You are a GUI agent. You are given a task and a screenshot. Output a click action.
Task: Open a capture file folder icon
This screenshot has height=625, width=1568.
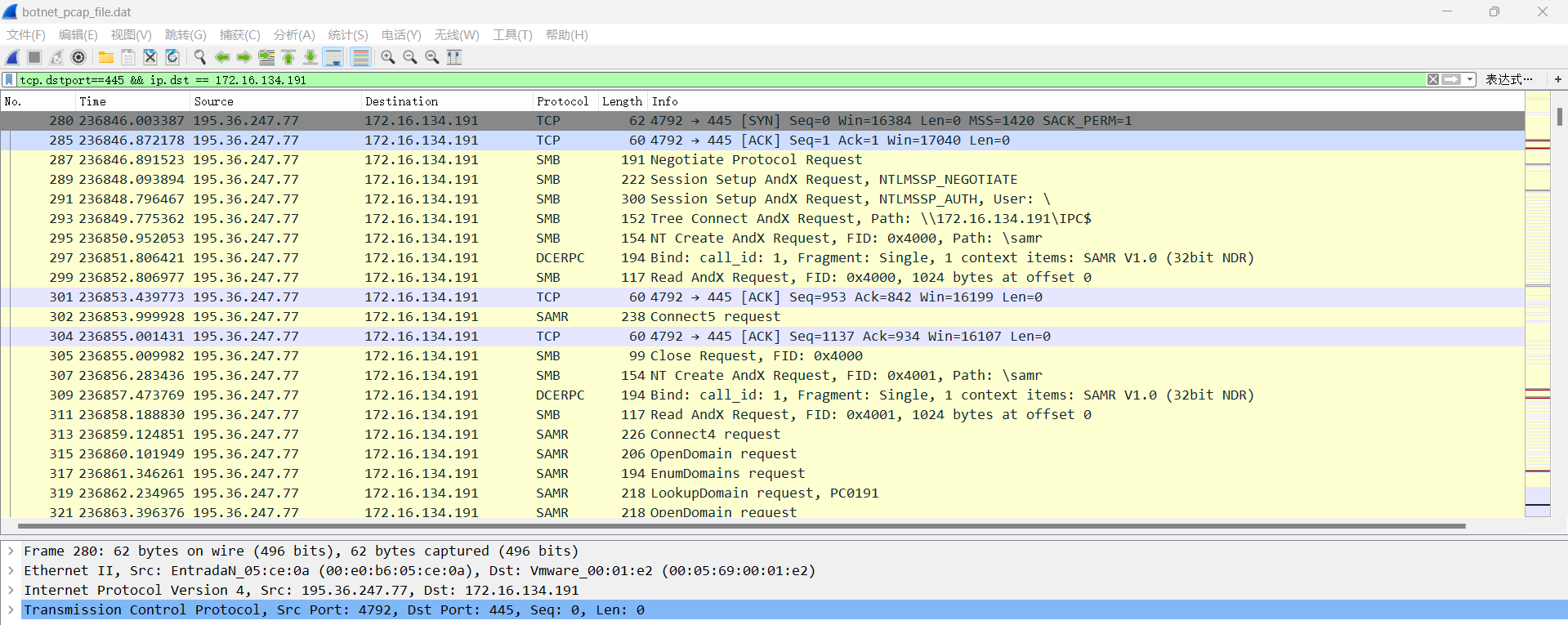pyautogui.click(x=106, y=57)
